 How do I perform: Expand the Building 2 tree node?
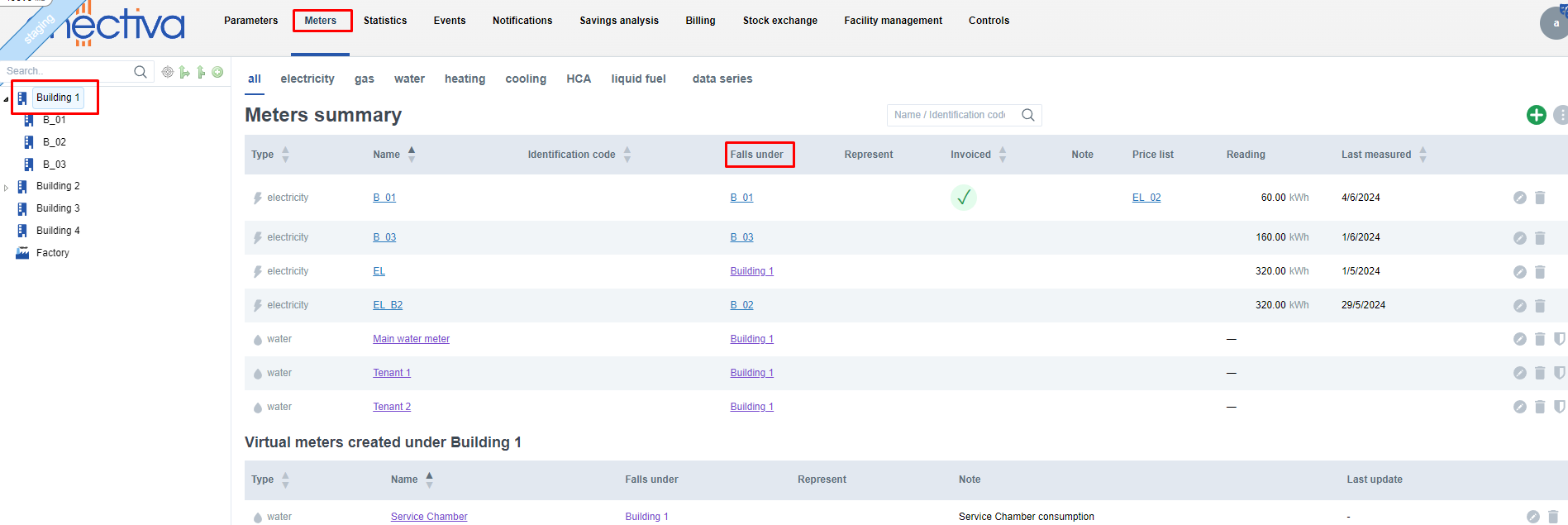click(7, 188)
